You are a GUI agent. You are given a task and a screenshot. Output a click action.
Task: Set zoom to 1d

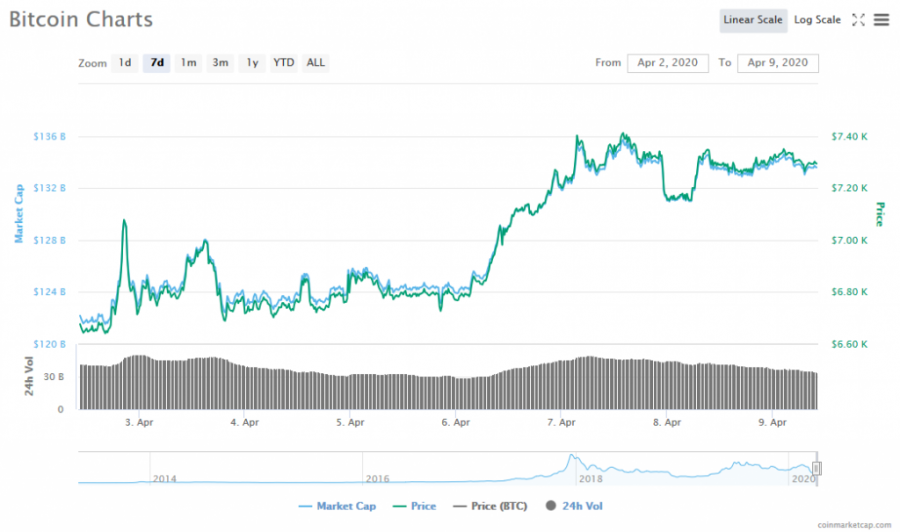coord(125,63)
